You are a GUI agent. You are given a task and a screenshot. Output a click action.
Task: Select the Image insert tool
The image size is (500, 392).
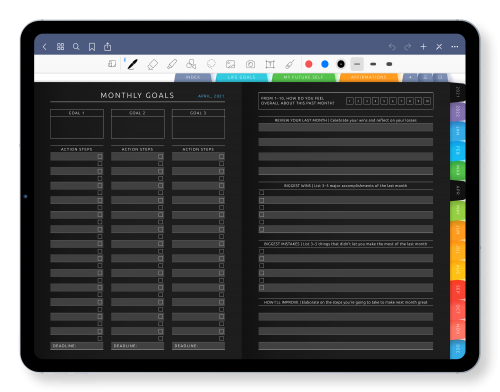pyautogui.click(x=230, y=64)
